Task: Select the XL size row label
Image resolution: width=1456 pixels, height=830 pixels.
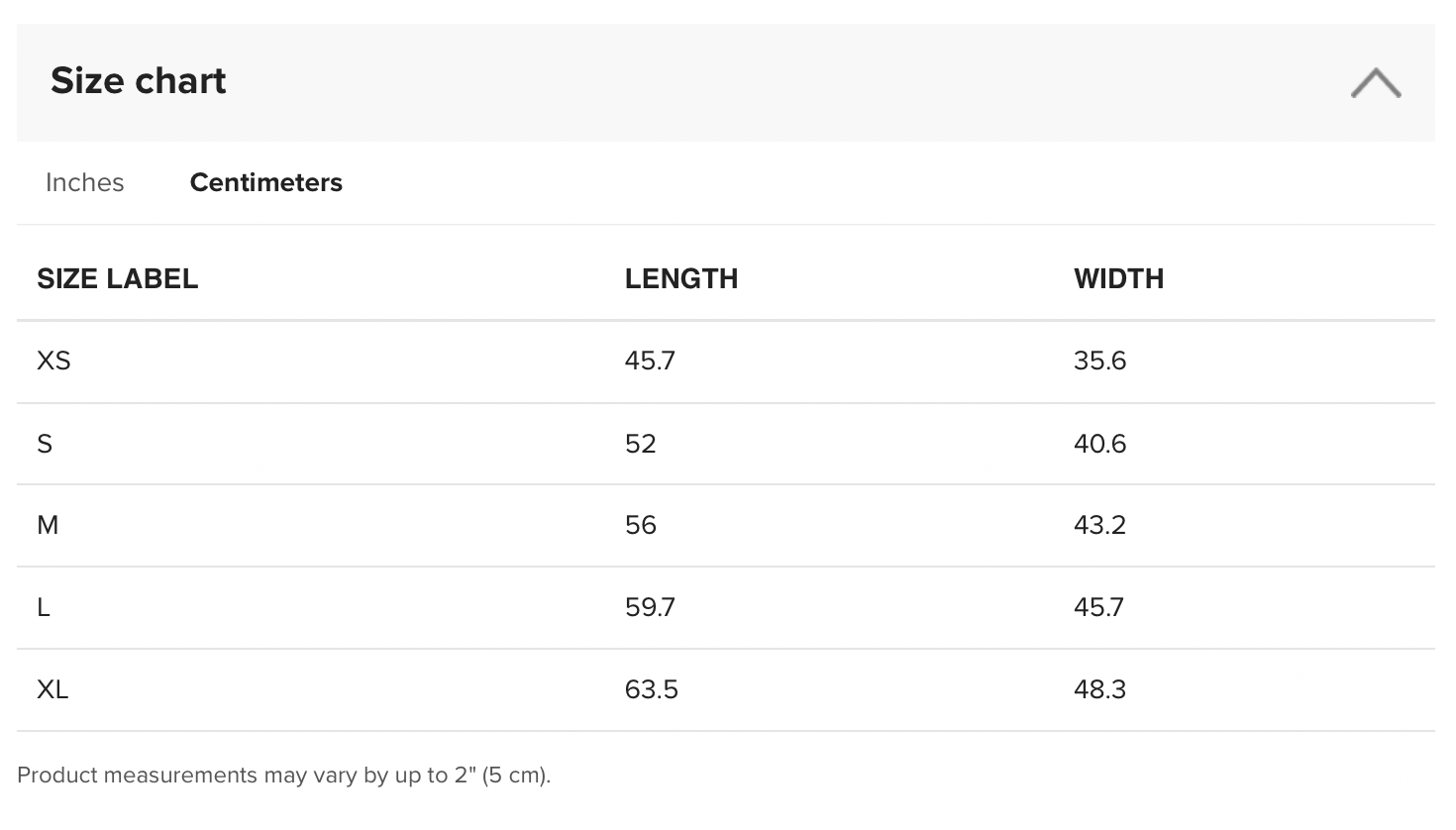Action: (x=52, y=690)
